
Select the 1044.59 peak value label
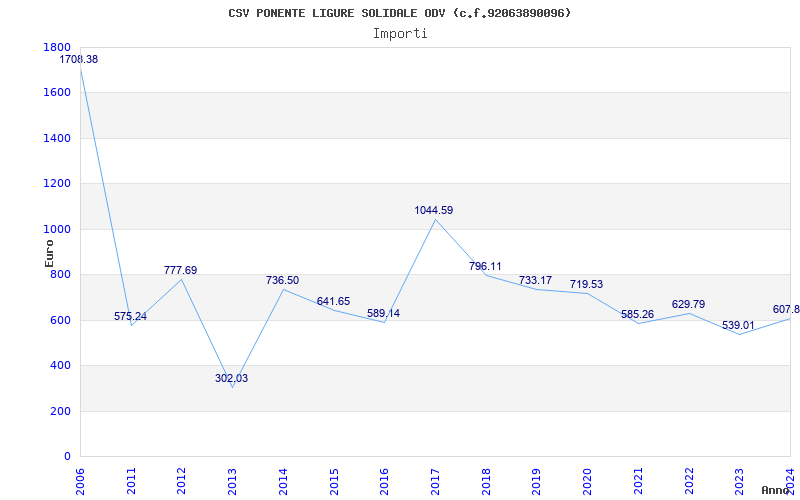click(x=434, y=210)
